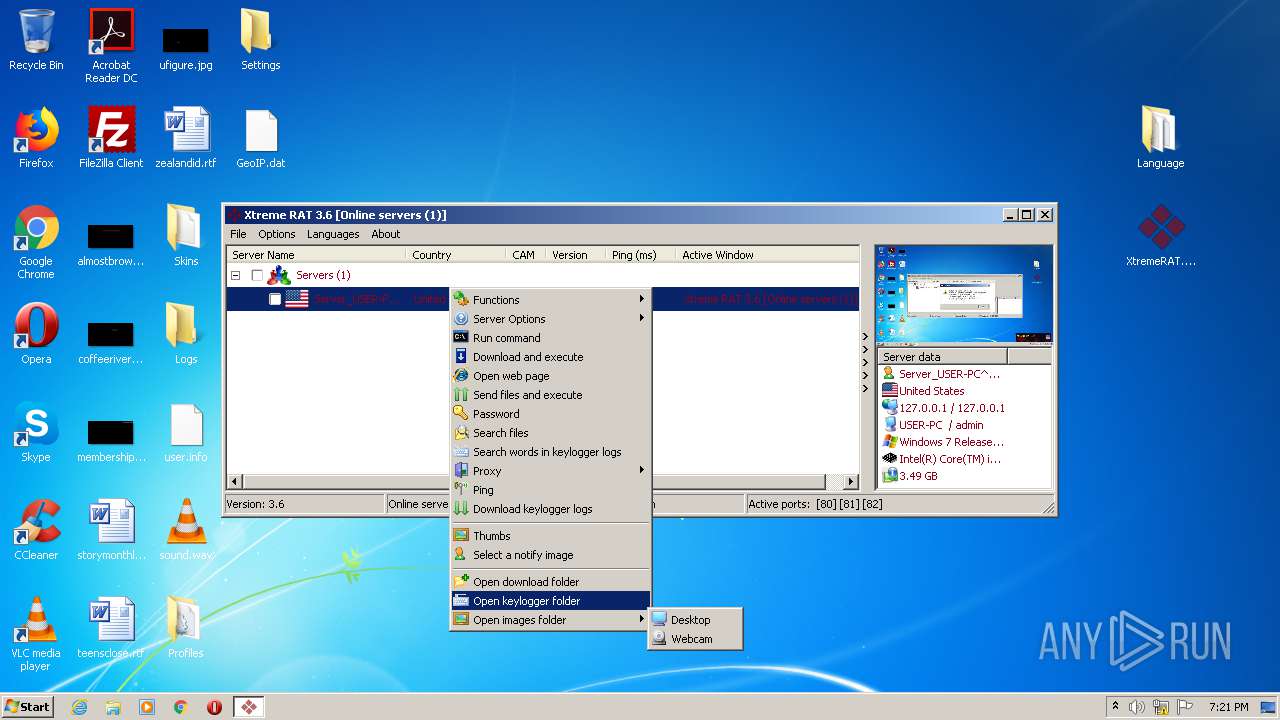Sort by Version column header
Screen dimensions: 1280x720
point(575,255)
